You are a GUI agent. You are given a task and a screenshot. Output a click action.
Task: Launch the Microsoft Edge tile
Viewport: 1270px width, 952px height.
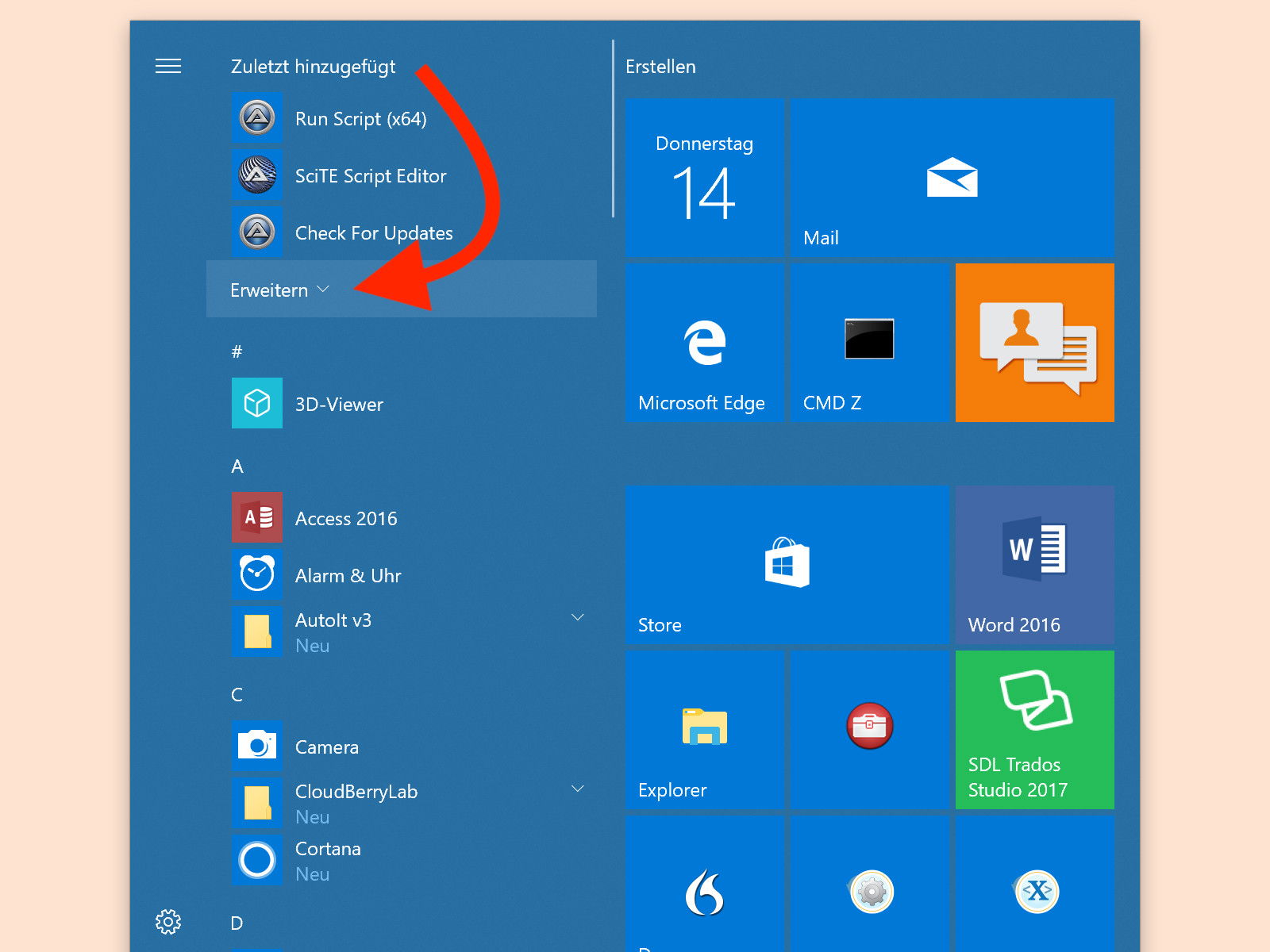705,343
